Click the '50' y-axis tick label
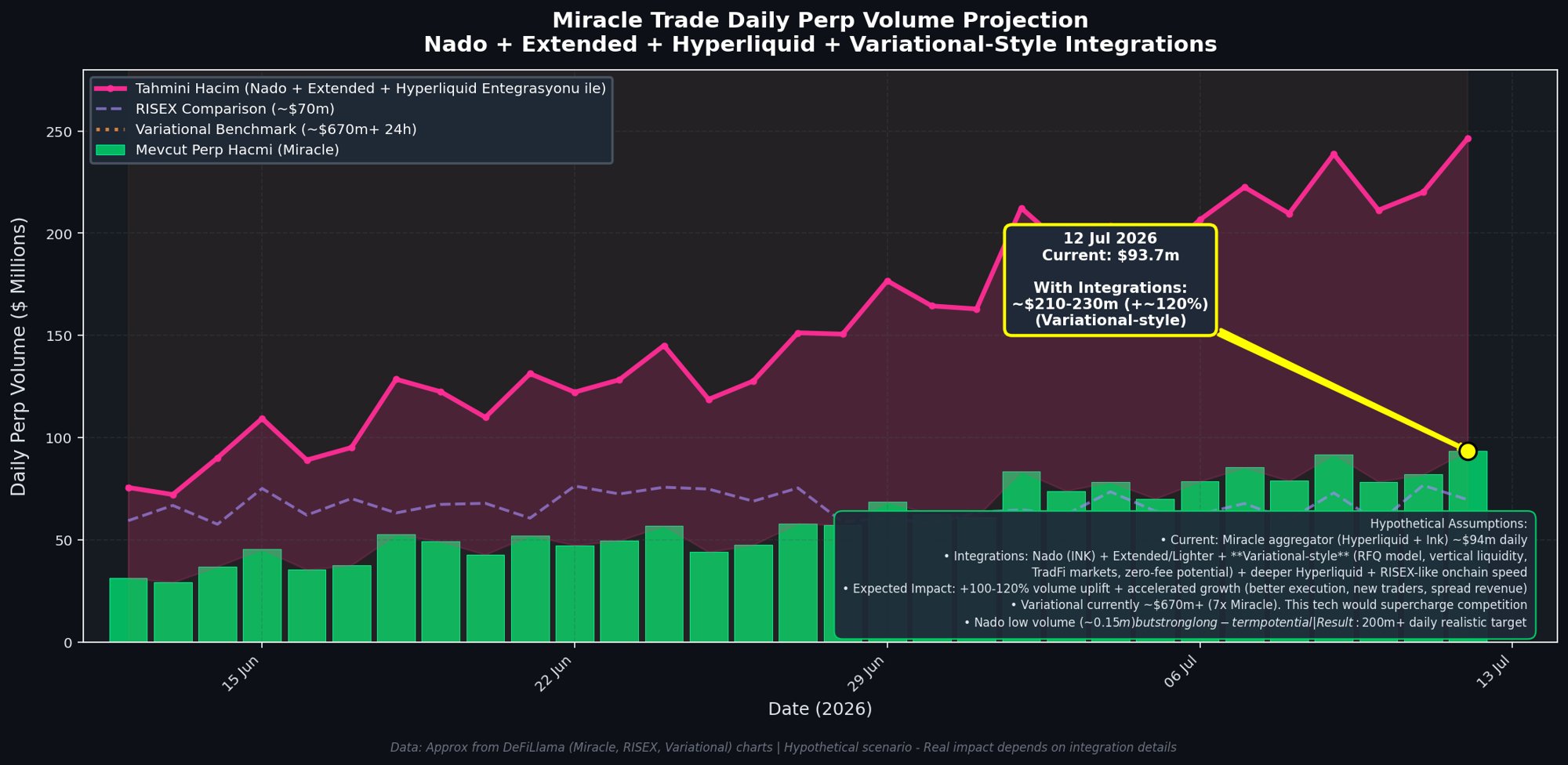1568x765 pixels. click(64, 540)
